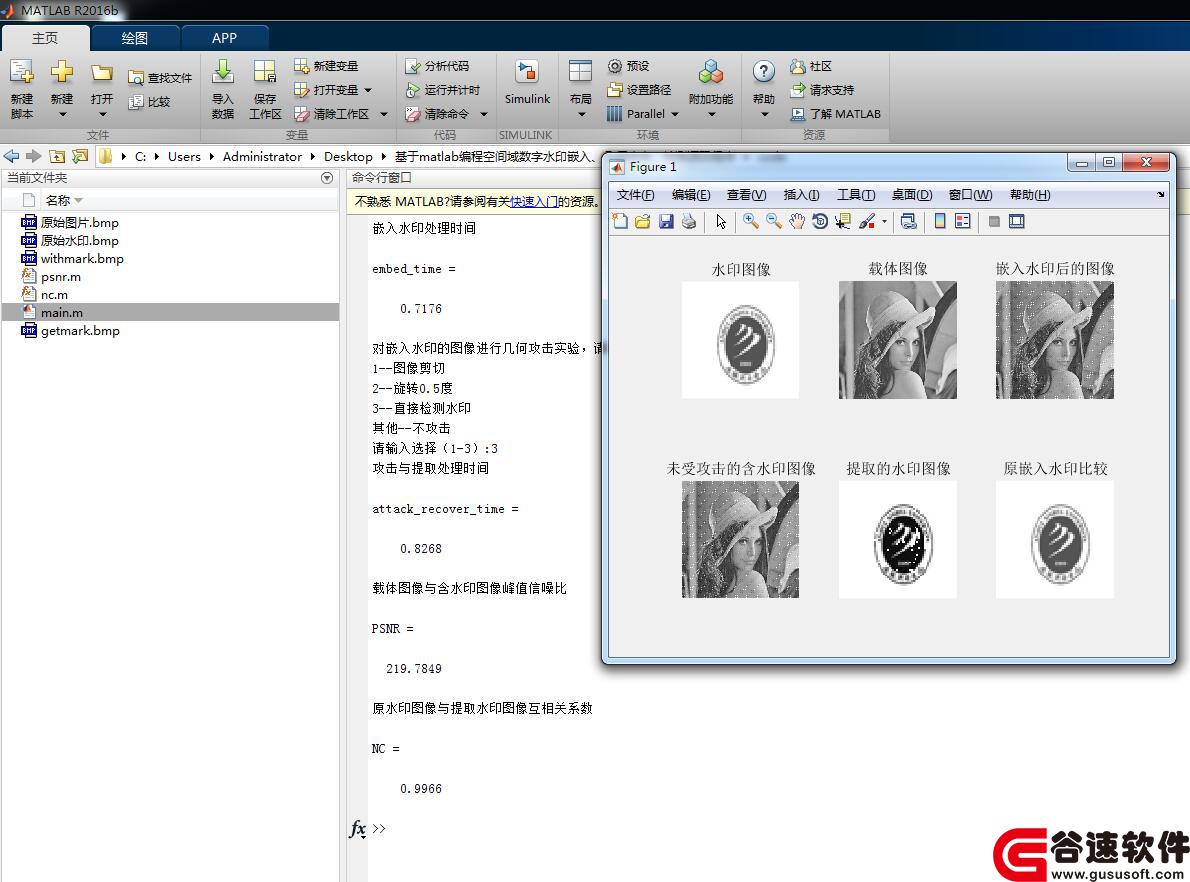1190x882 pixels.
Task: Expand the New (新建) dropdown
Action: point(62,114)
